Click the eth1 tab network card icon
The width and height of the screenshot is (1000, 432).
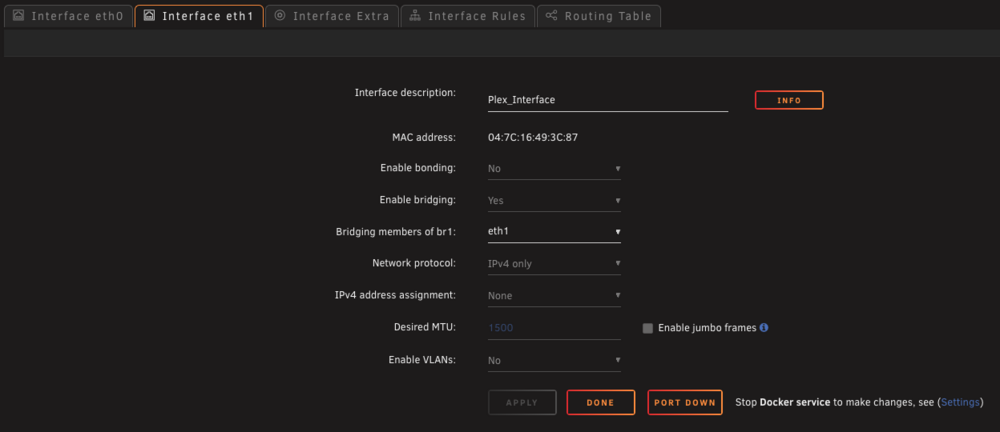point(149,15)
